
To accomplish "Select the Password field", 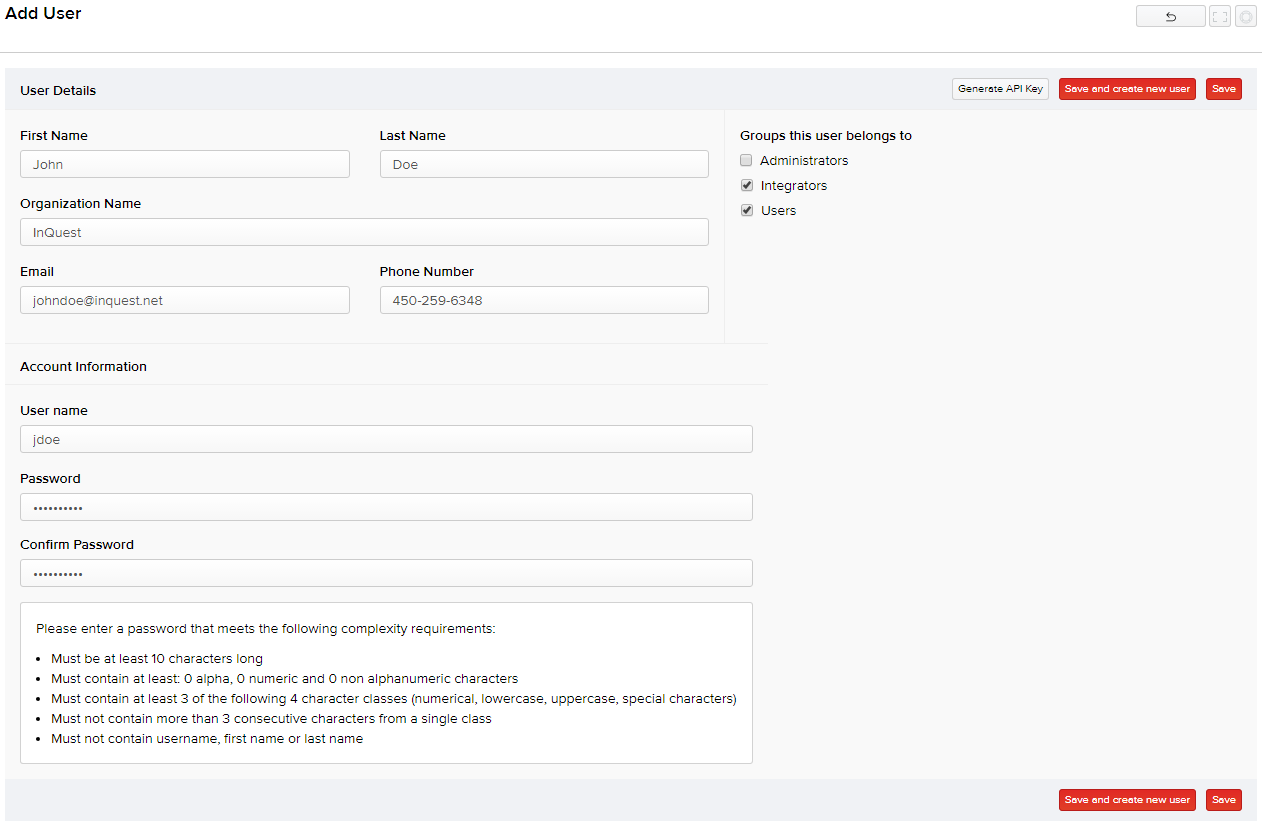I will pos(386,507).
